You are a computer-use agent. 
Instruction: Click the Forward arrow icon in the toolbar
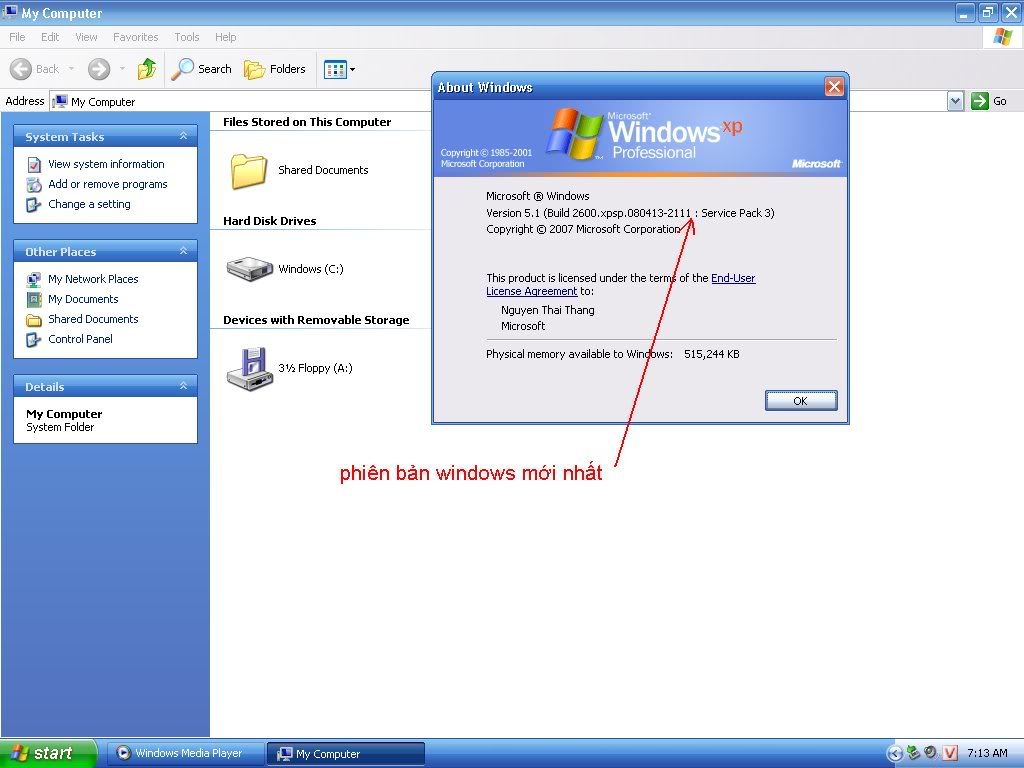(x=99, y=69)
